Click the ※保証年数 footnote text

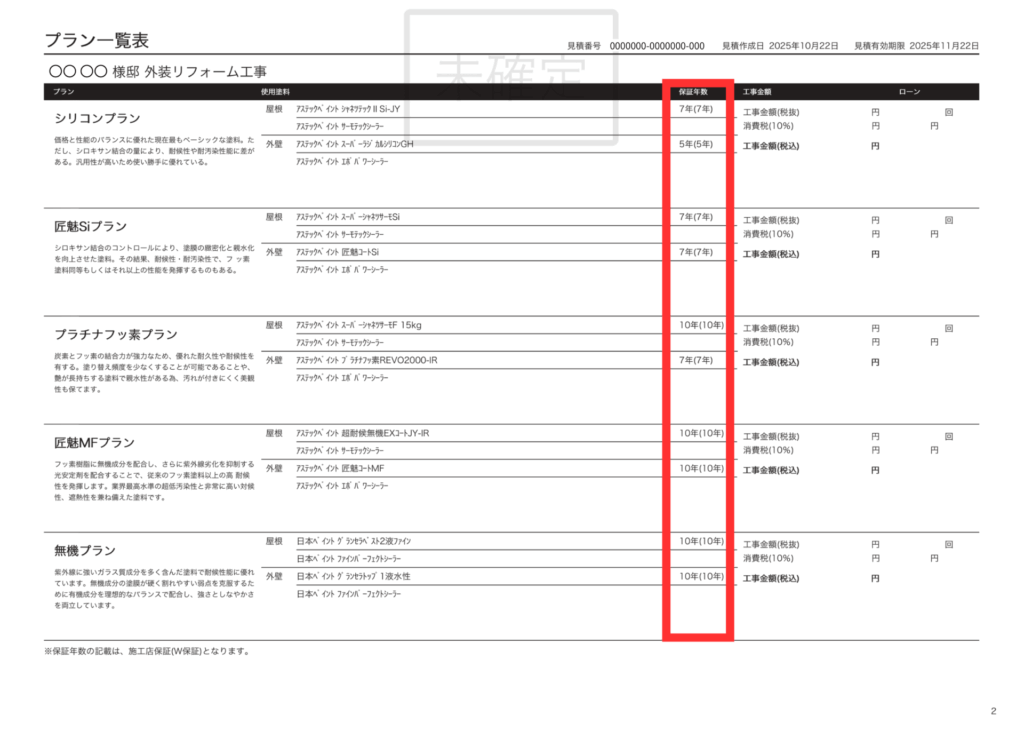click(x=145, y=650)
